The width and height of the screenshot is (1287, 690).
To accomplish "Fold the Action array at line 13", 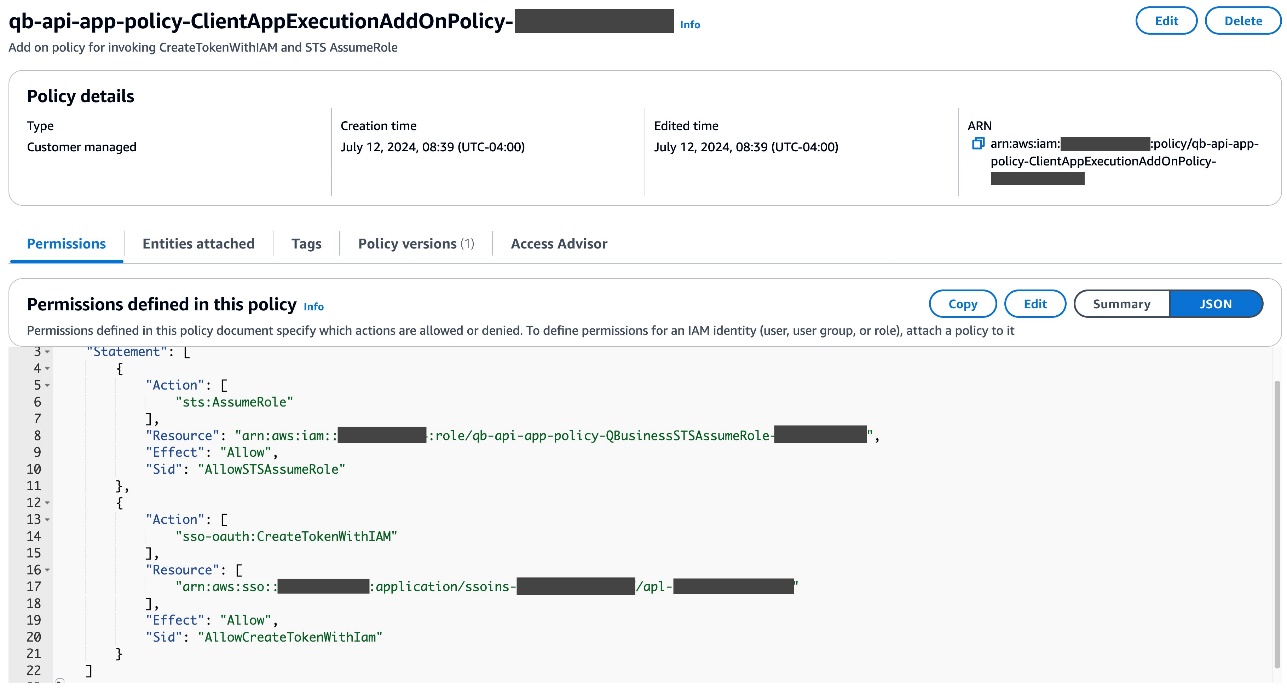I will 47,519.
